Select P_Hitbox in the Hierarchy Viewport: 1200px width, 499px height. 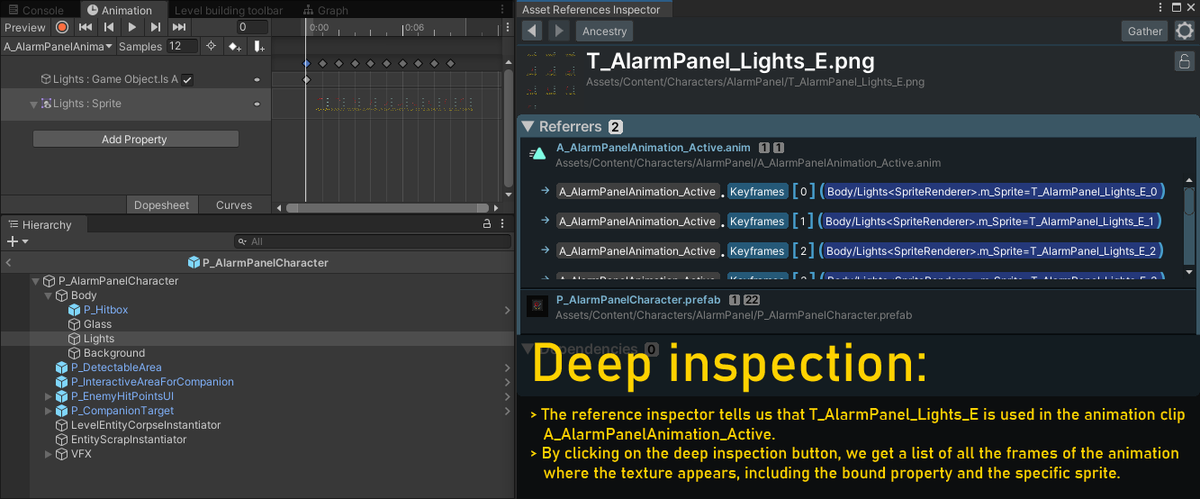coord(98,310)
